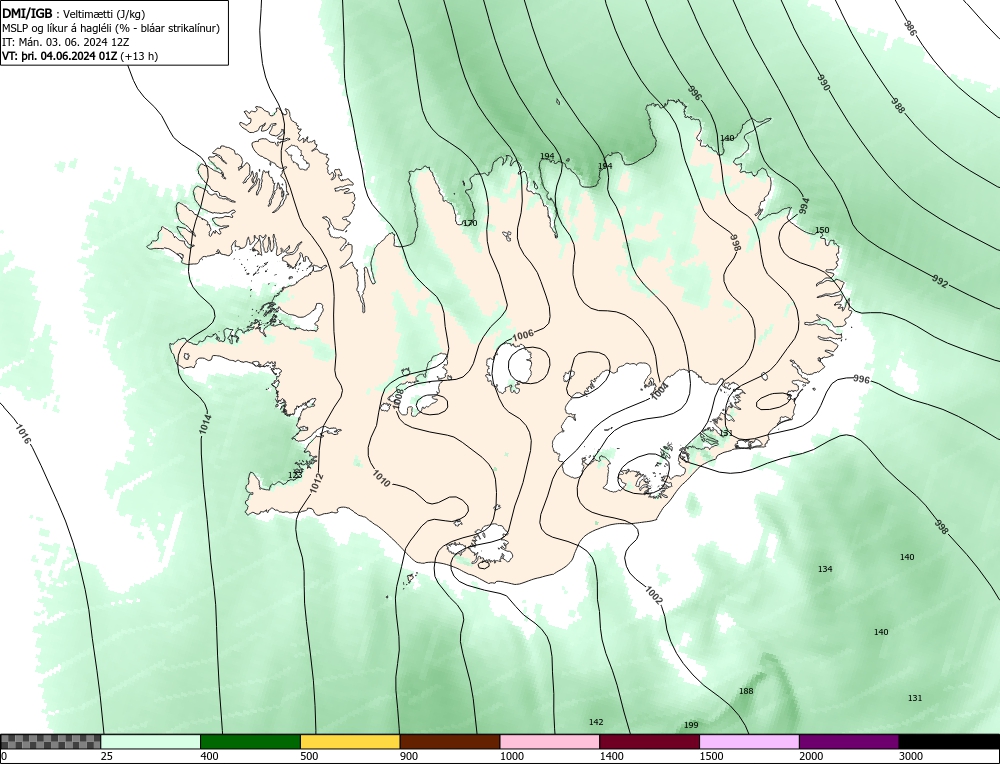Select the pink 1000–1400 legend swatch
The height and width of the screenshot is (764, 1000).
point(550,741)
